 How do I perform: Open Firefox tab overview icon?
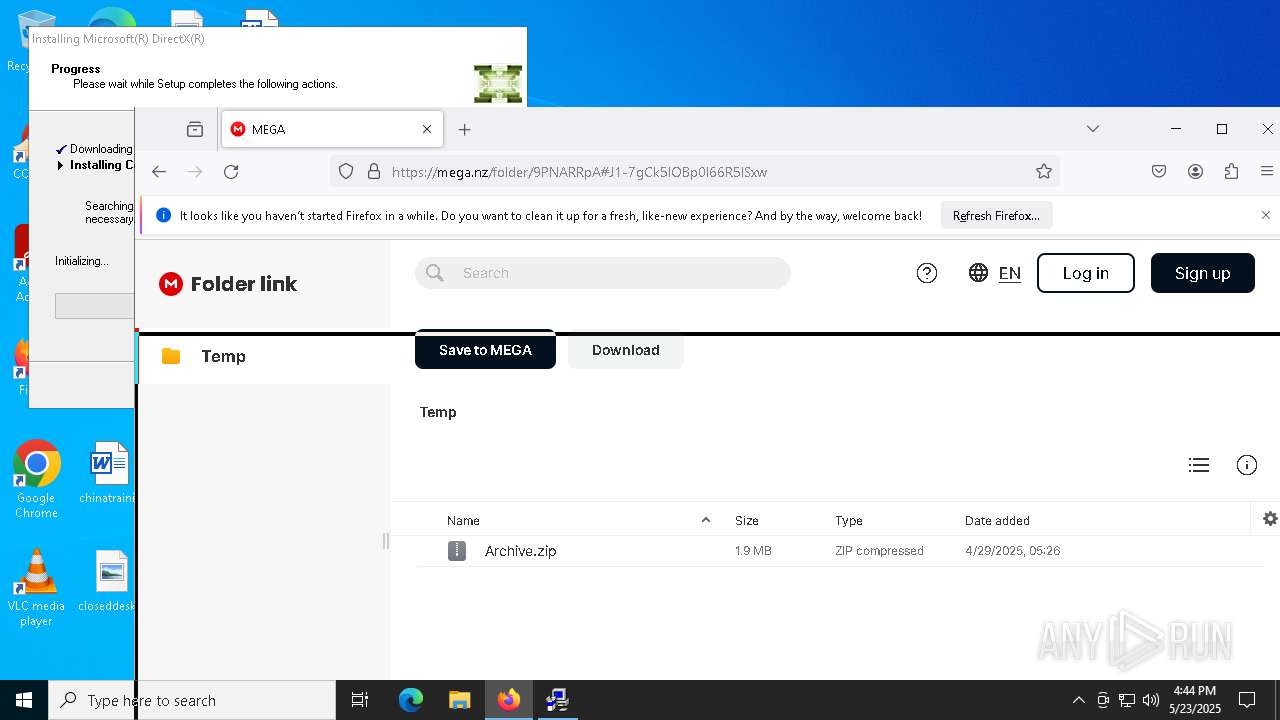195,129
